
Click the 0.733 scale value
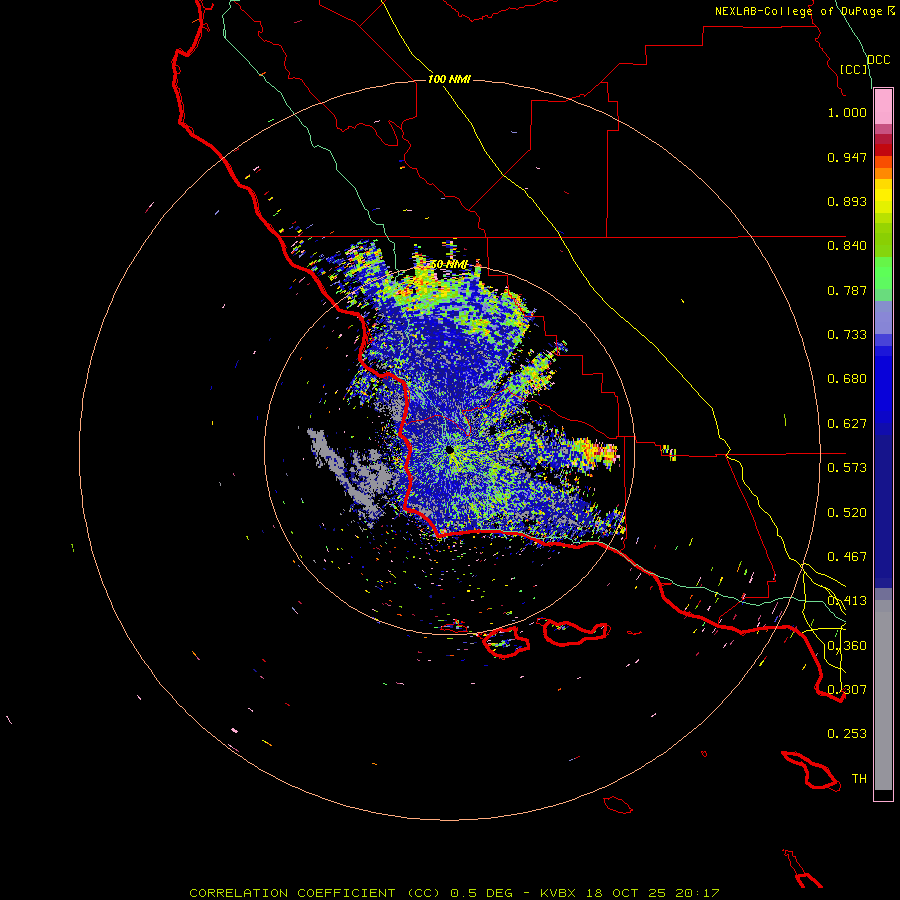(847, 335)
